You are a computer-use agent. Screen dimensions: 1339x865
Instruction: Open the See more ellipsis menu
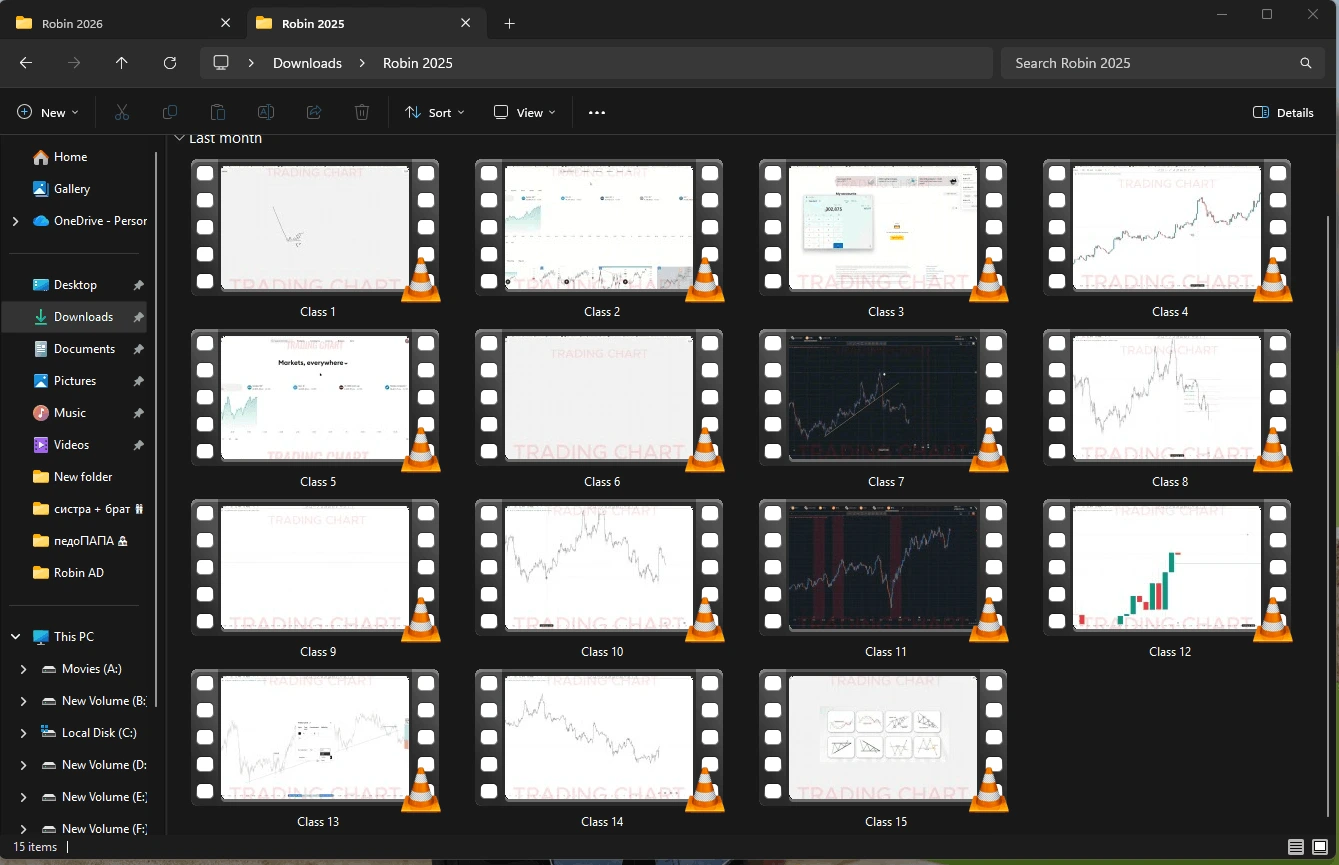pos(597,113)
